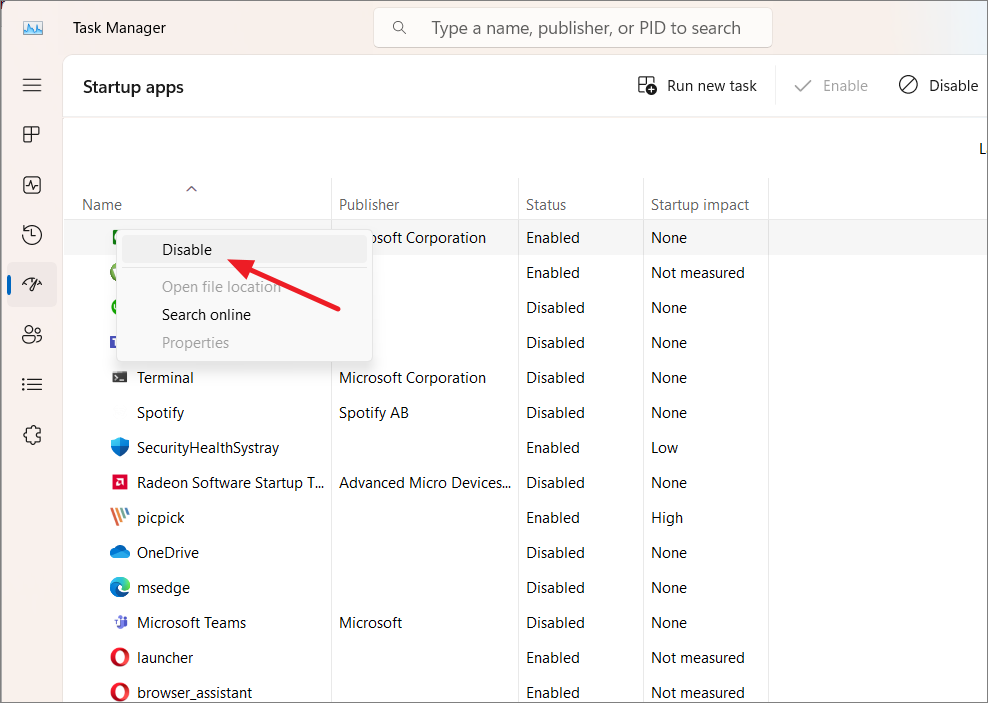Click the Terminal app icon
988x703 pixels.
pyautogui.click(x=122, y=377)
